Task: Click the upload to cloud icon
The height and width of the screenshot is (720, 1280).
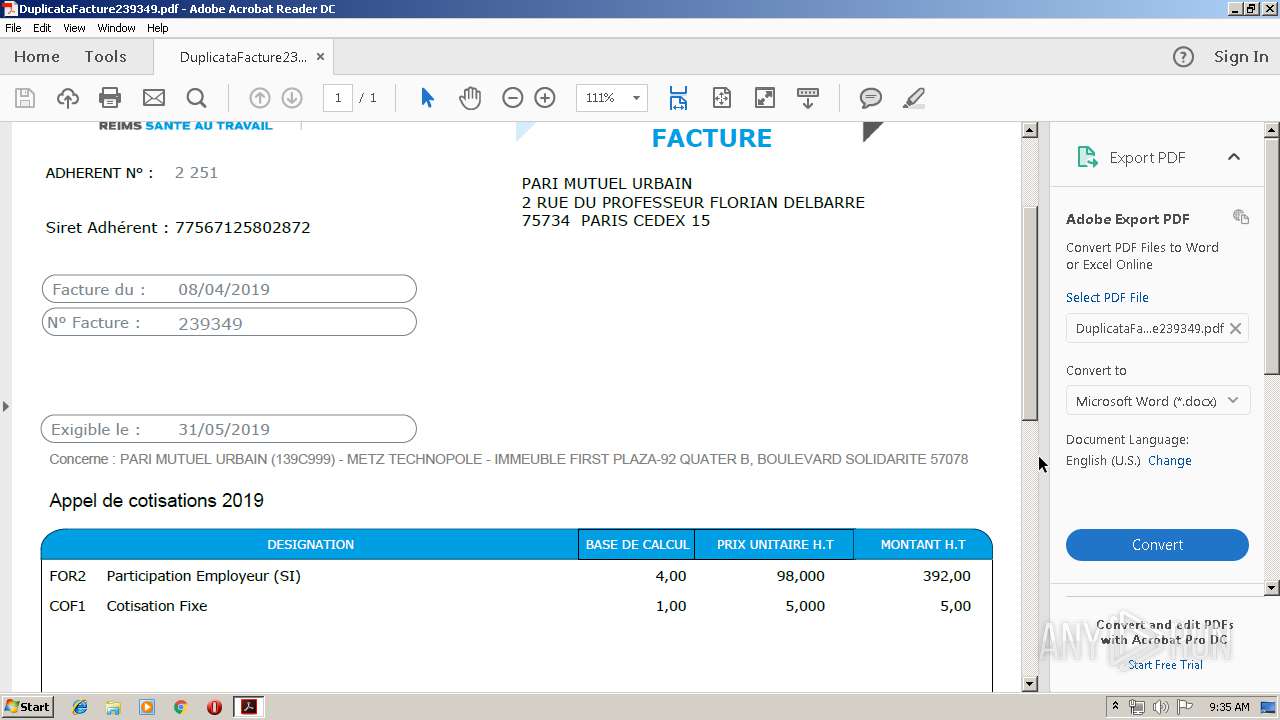Action: pyautogui.click(x=68, y=98)
